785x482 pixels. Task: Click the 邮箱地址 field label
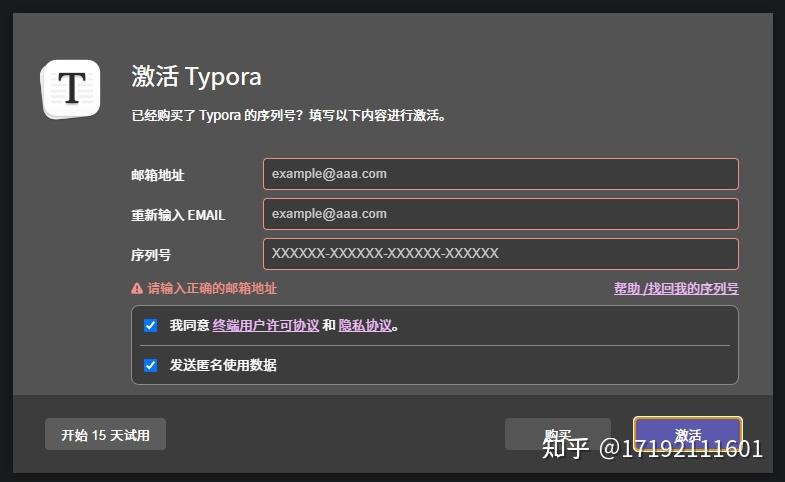158,175
